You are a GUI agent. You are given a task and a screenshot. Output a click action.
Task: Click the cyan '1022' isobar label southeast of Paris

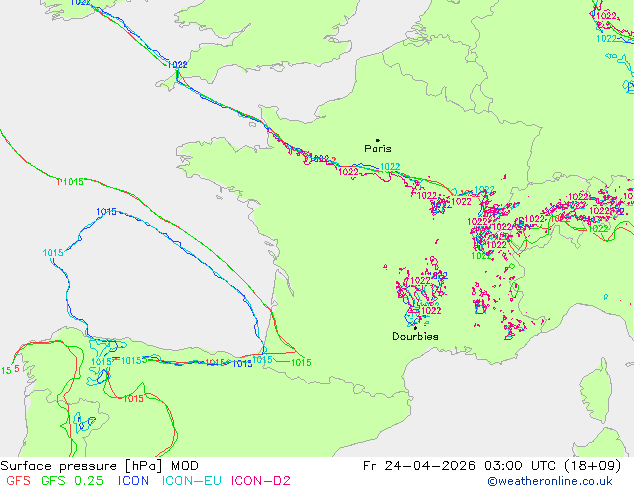[x=390, y=167]
